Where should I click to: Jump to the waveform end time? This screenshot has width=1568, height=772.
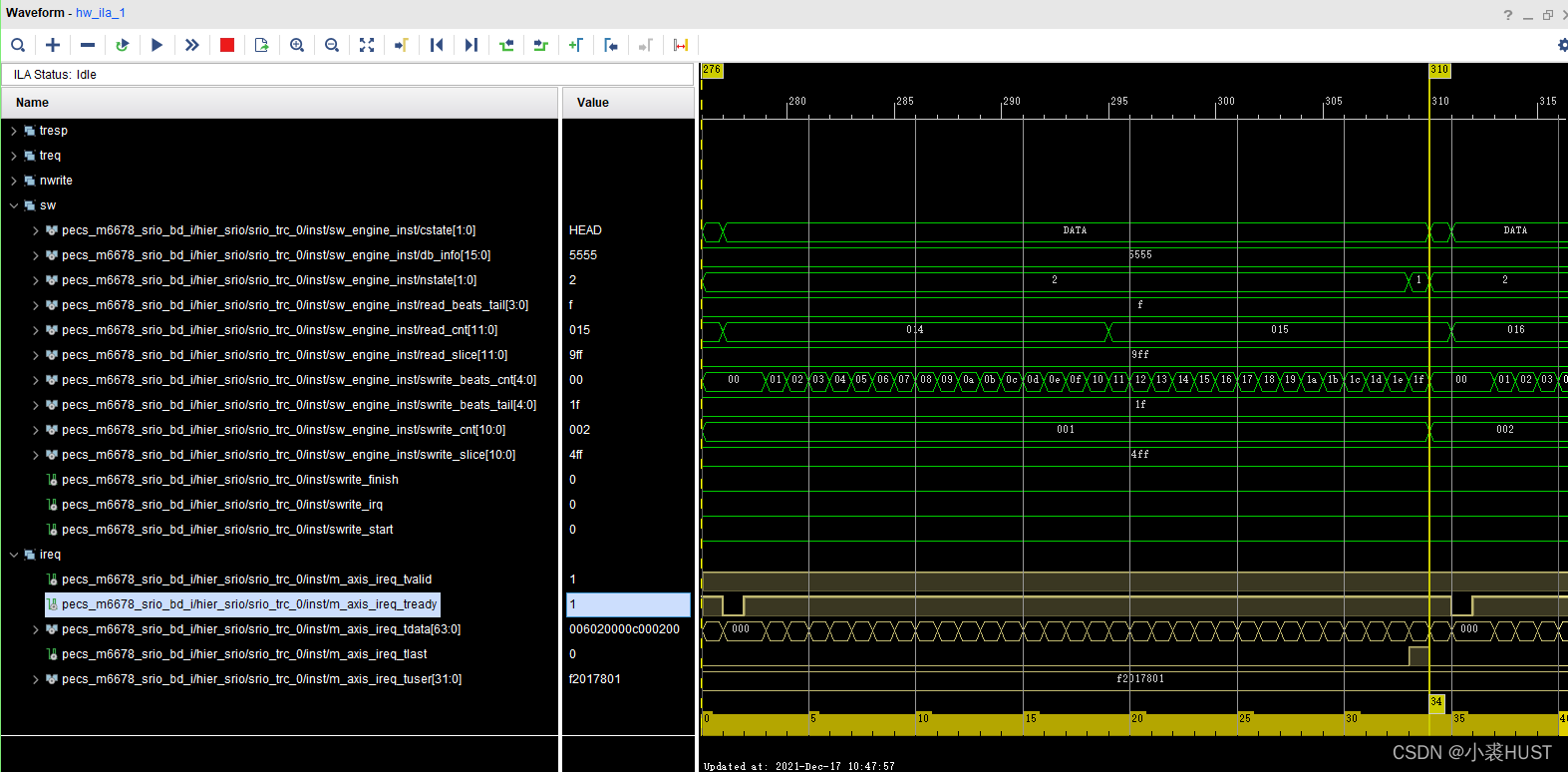tap(471, 45)
